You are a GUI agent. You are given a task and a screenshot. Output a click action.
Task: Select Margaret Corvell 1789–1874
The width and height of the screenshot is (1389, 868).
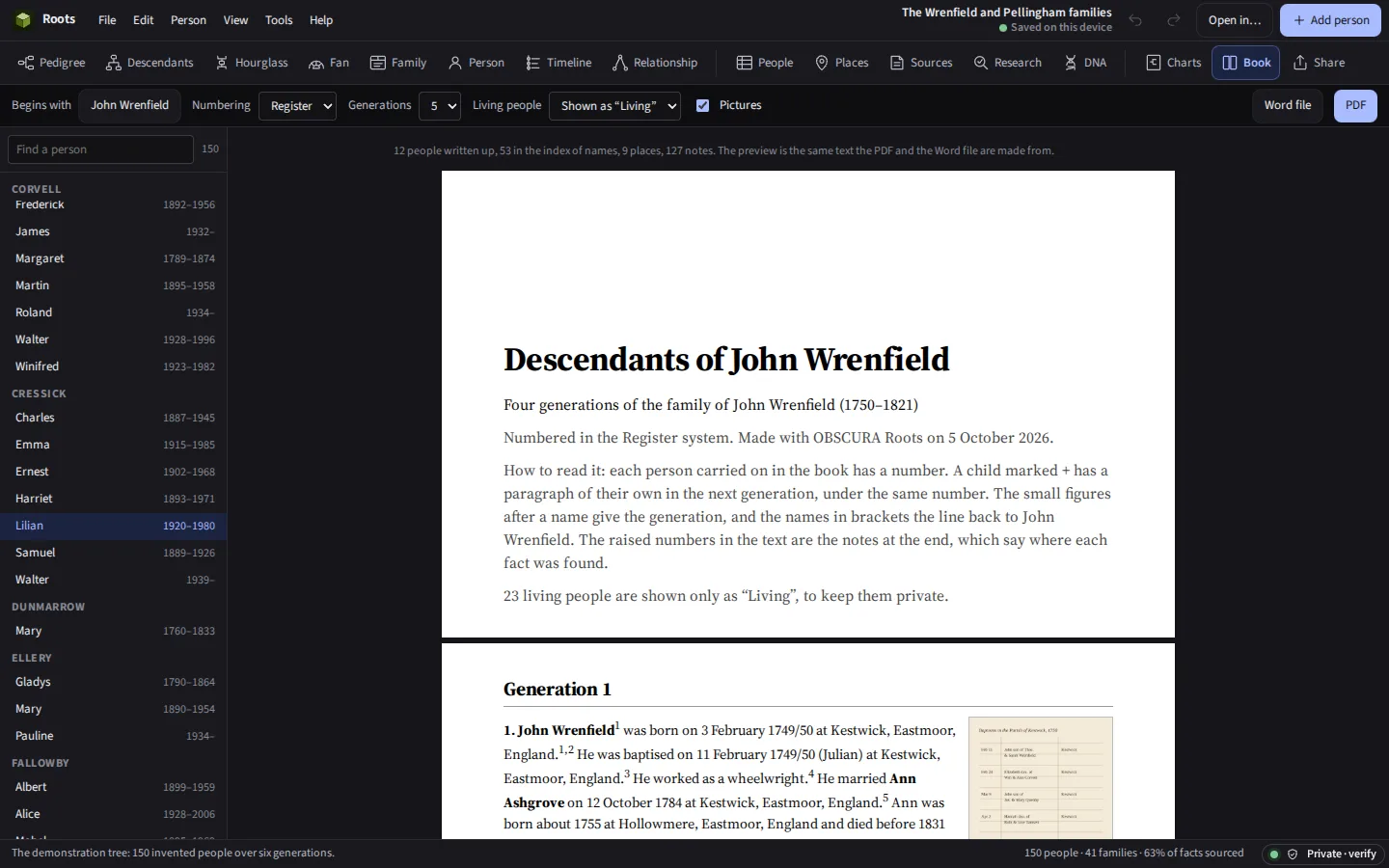pos(114,258)
